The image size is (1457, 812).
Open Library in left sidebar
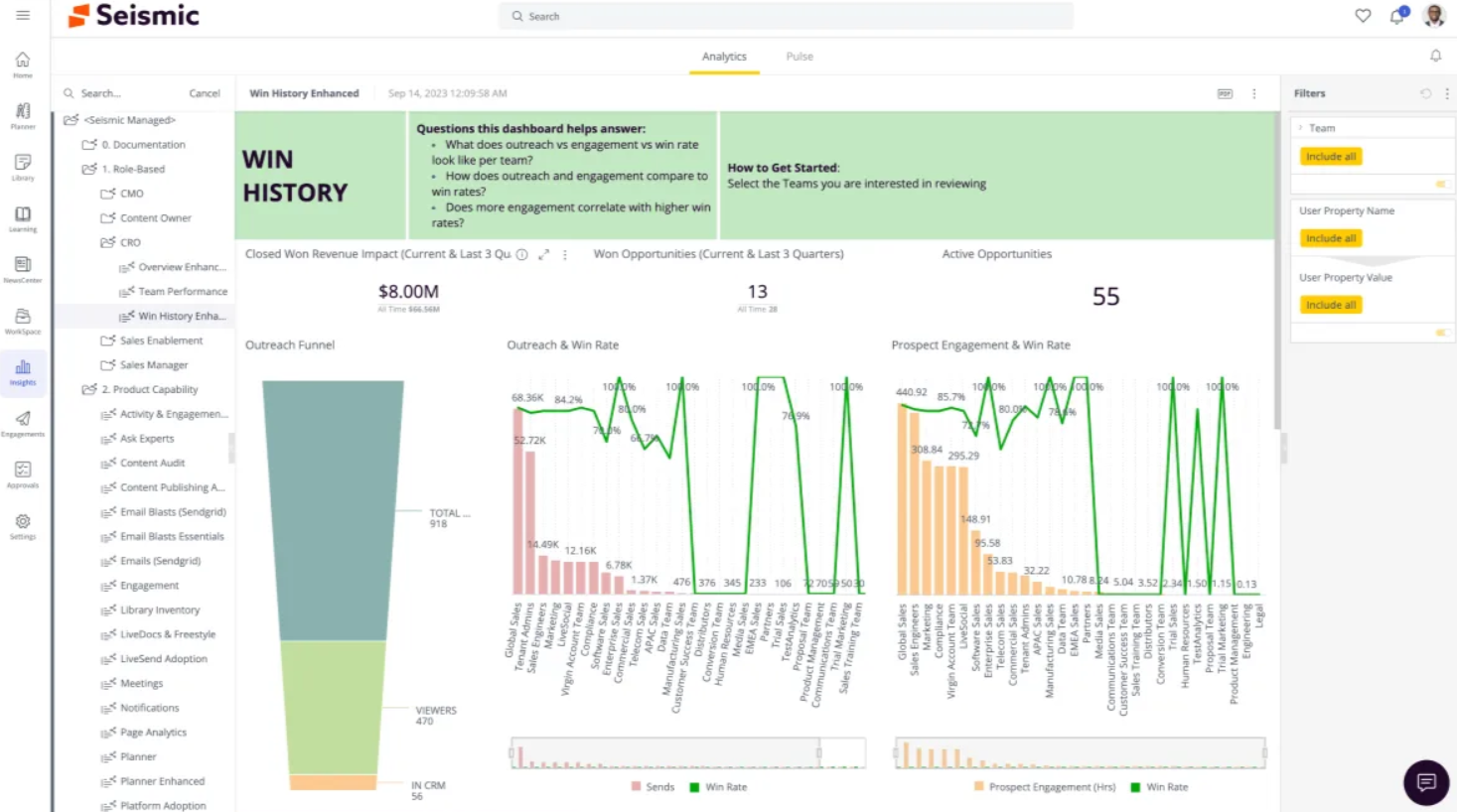tap(23, 167)
